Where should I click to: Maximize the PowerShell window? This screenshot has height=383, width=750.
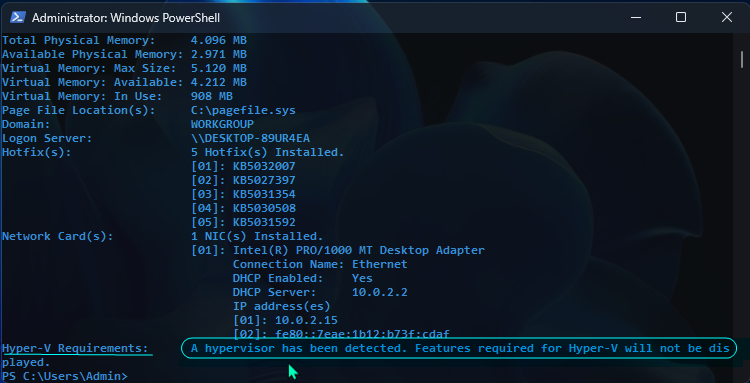[681, 18]
